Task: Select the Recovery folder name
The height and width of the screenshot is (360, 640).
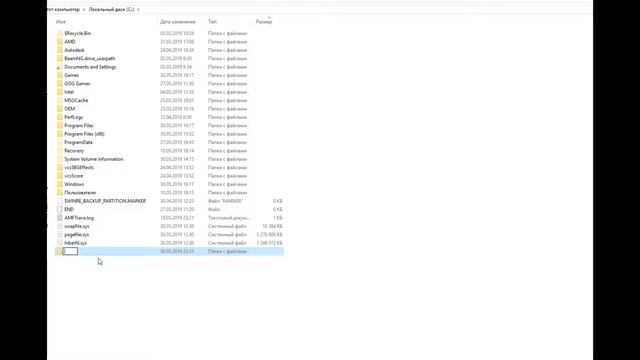Action: [74, 151]
